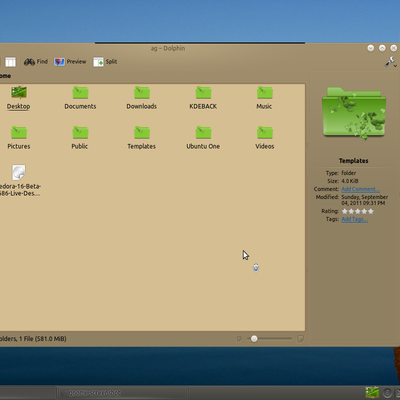Select the Pictures folder icon
Screen dimensions: 400x400
(x=19, y=132)
